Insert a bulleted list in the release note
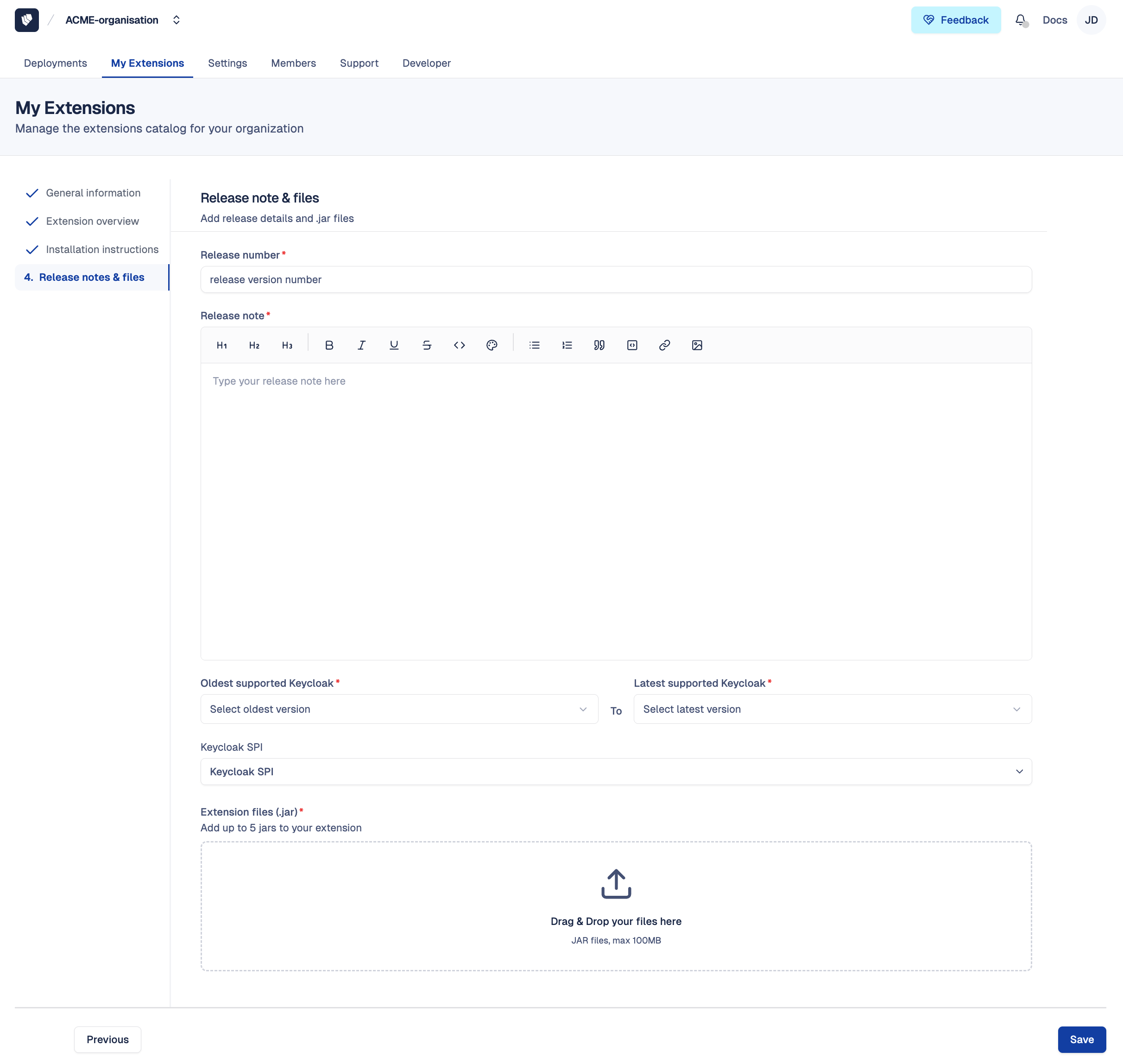The height and width of the screenshot is (1064, 1123). tap(534, 345)
